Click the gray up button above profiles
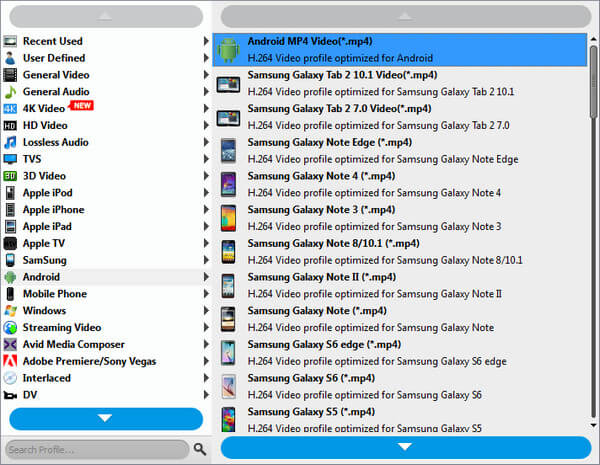This screenshot has height=465, width=600. [406, 16]
